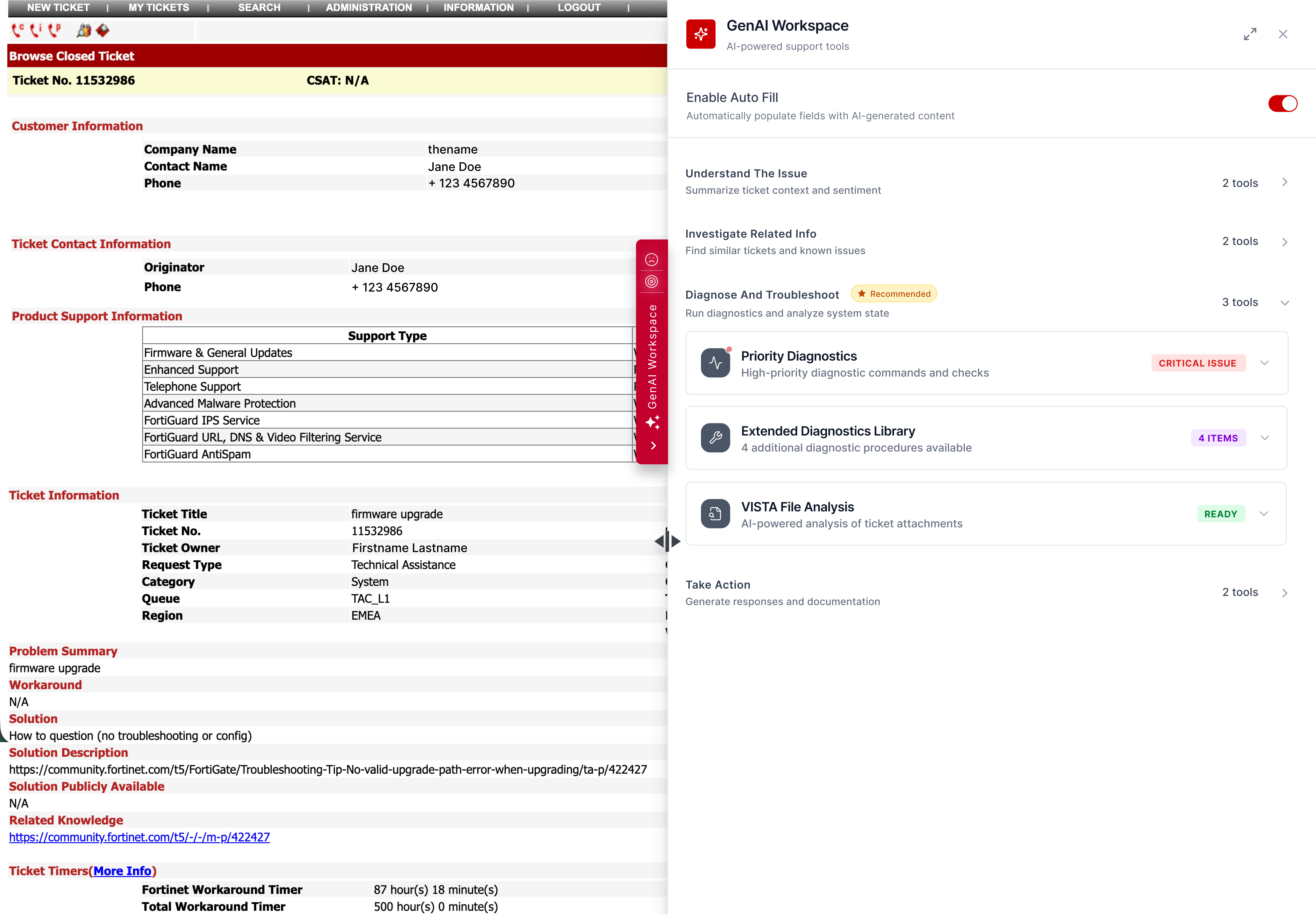The height and width of the screenshot is (914, 1316).
Task: Click the Solution Description community URL text
Action: (328, 769)
